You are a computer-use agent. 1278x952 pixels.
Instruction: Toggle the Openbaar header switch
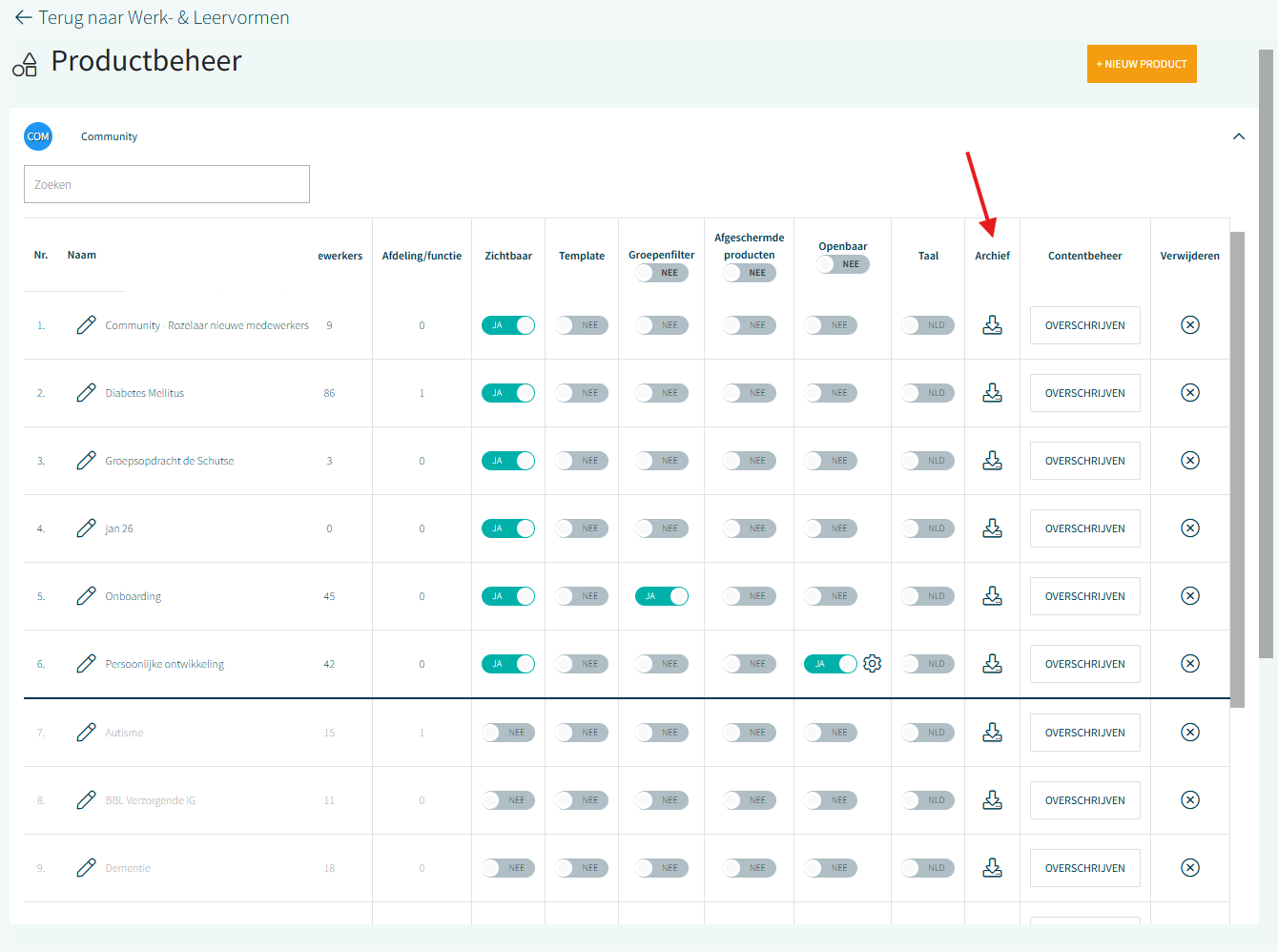pyautogui.click(x=843, y=264)
